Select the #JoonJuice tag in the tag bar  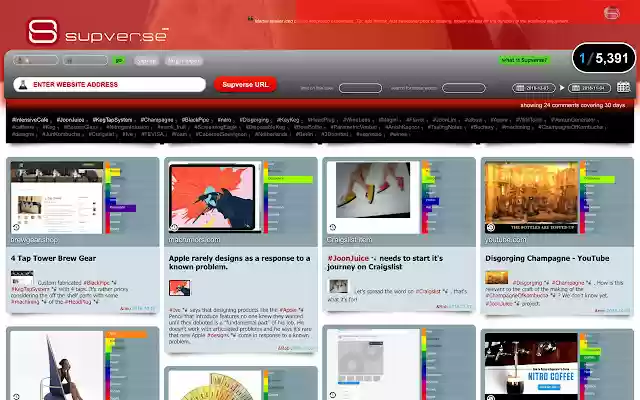point(70,120)
